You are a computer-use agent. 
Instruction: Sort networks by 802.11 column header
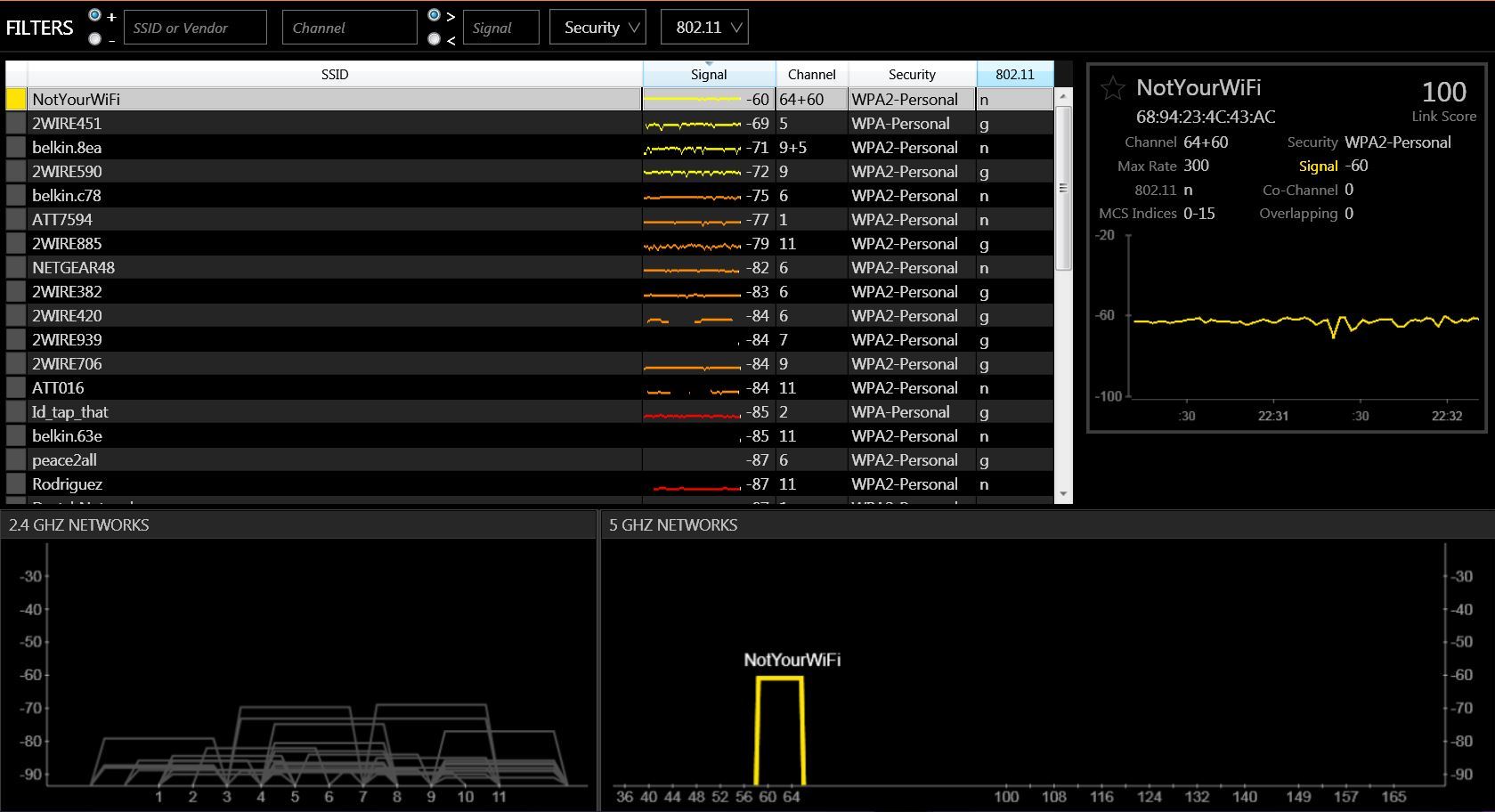[1015, 74]
